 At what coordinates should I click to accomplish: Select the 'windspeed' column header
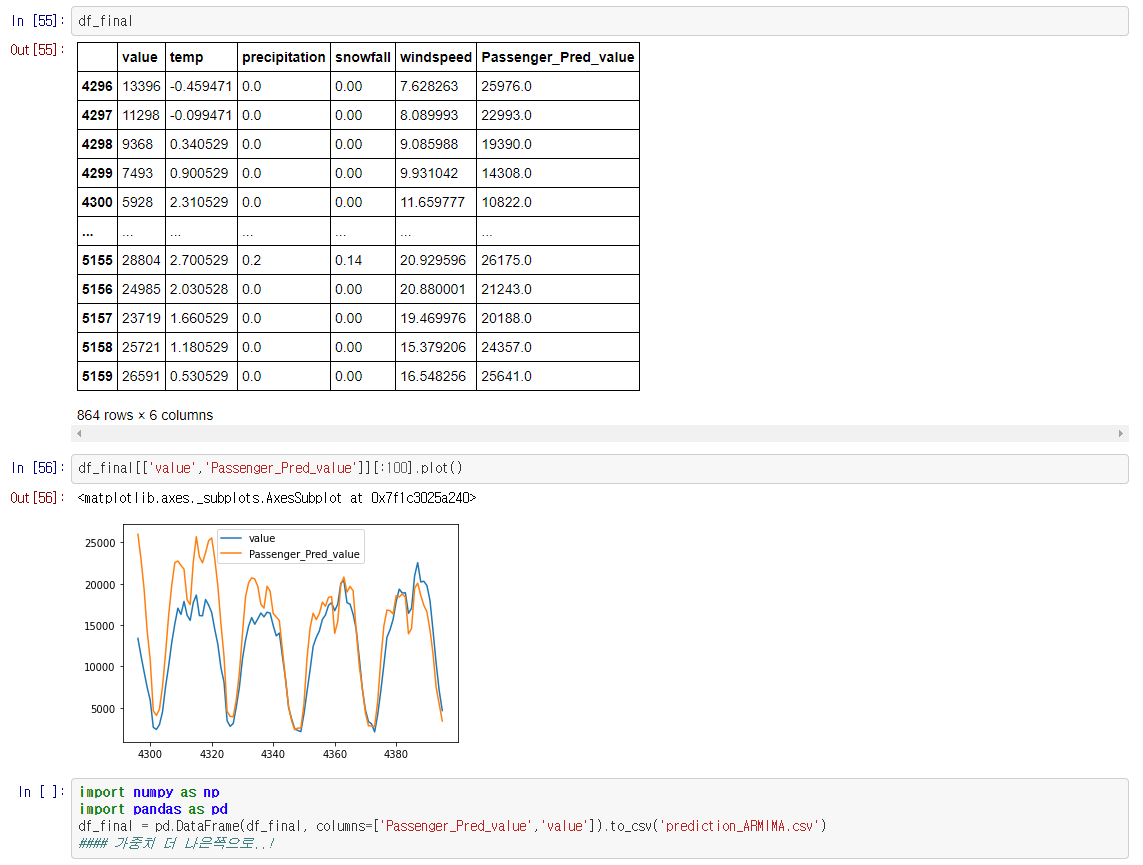tap(436, 58)
